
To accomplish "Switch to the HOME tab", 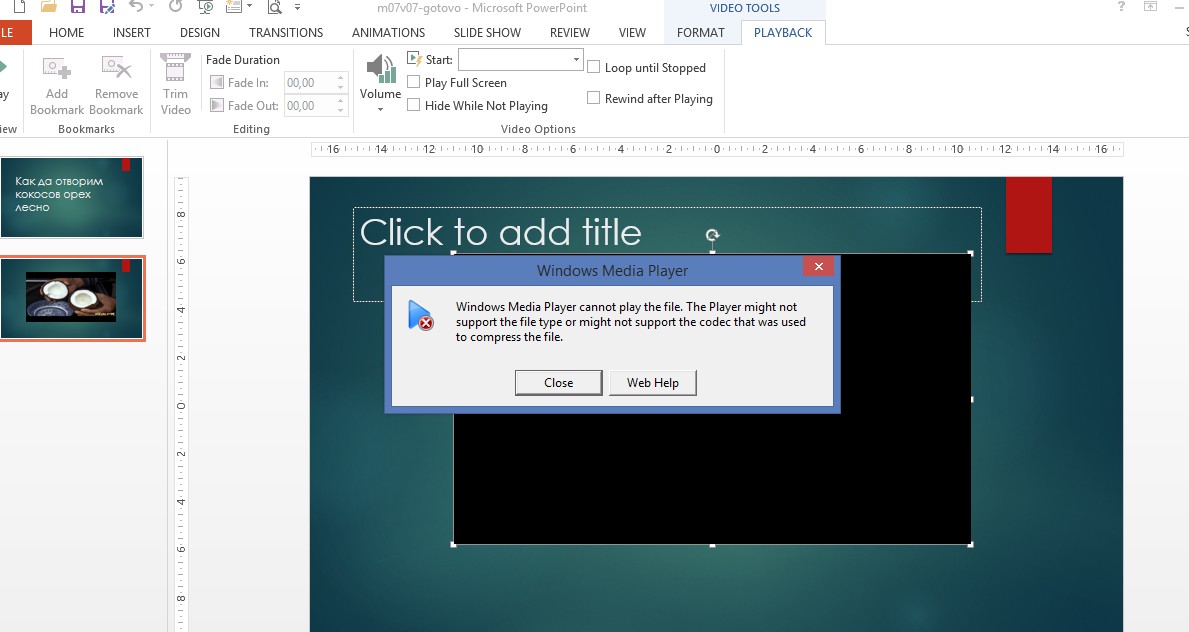I will point(67,33).
